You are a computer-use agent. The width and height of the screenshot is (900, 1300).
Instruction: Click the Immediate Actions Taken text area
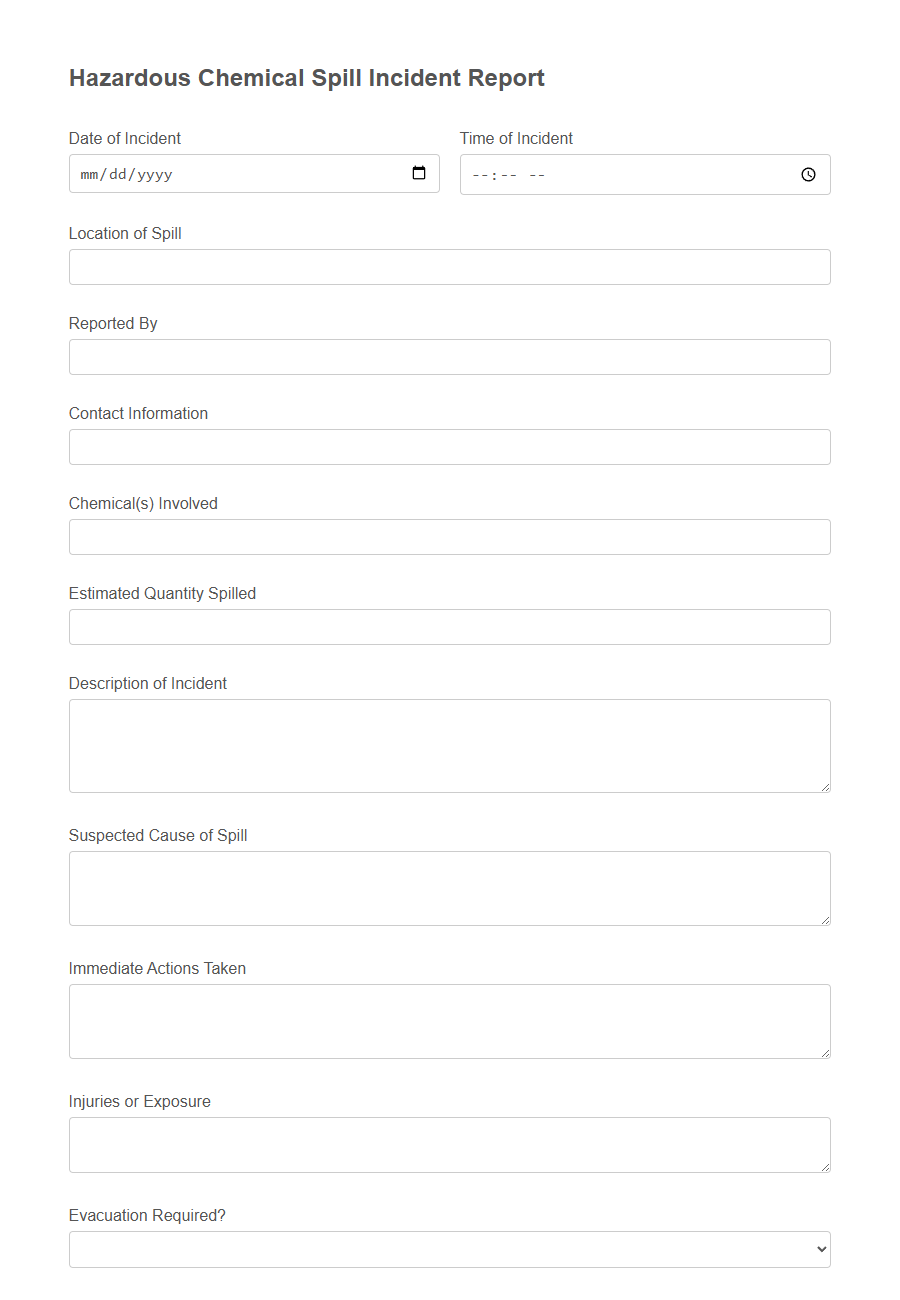point(449,1021)
